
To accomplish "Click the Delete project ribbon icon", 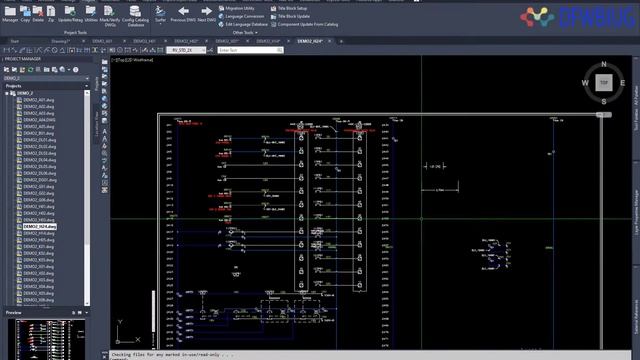I will tap(38, 14).
